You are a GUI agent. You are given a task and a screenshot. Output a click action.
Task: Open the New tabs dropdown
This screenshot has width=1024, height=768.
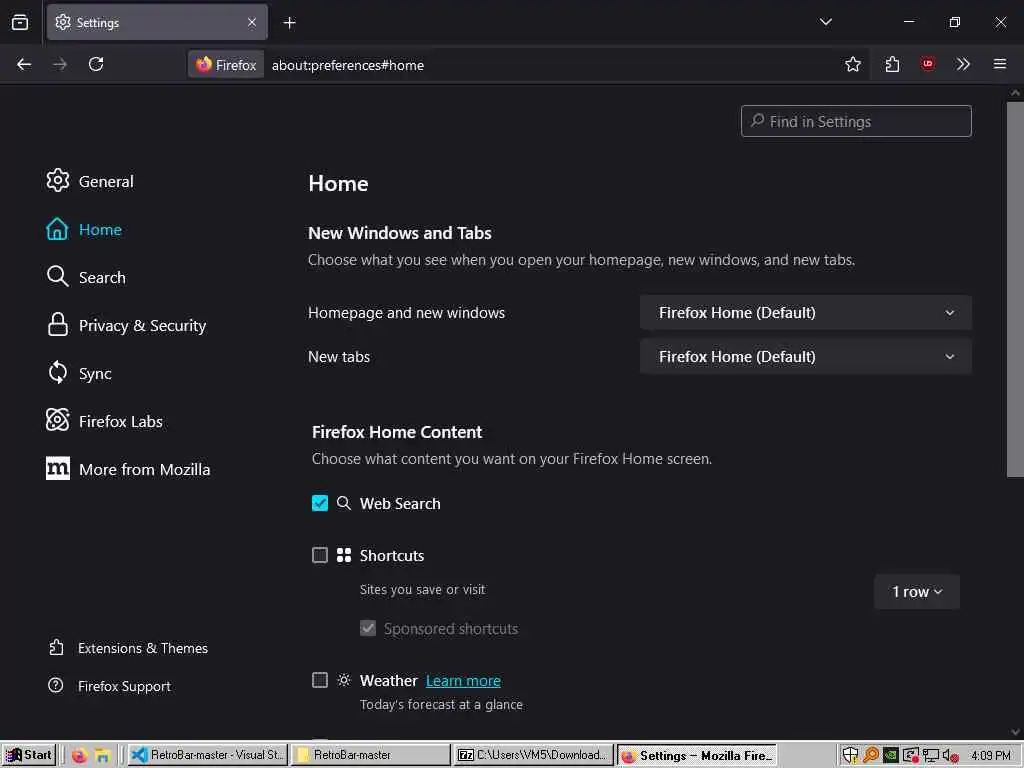[806, 357]
